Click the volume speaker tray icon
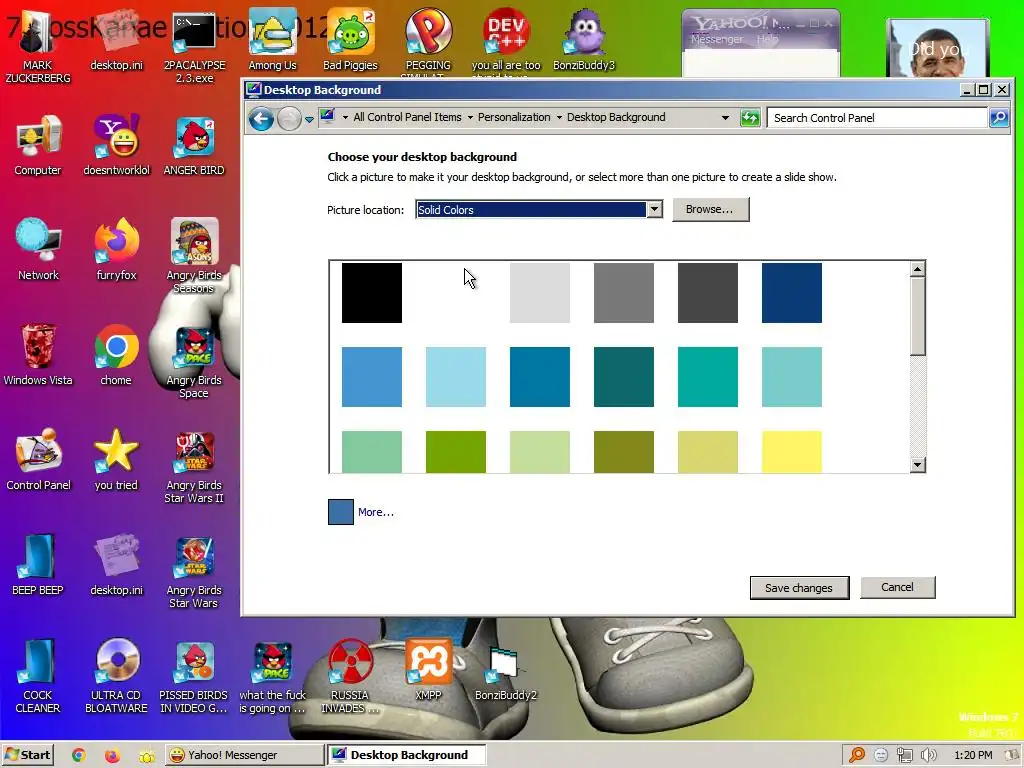 tap(929, 755)
